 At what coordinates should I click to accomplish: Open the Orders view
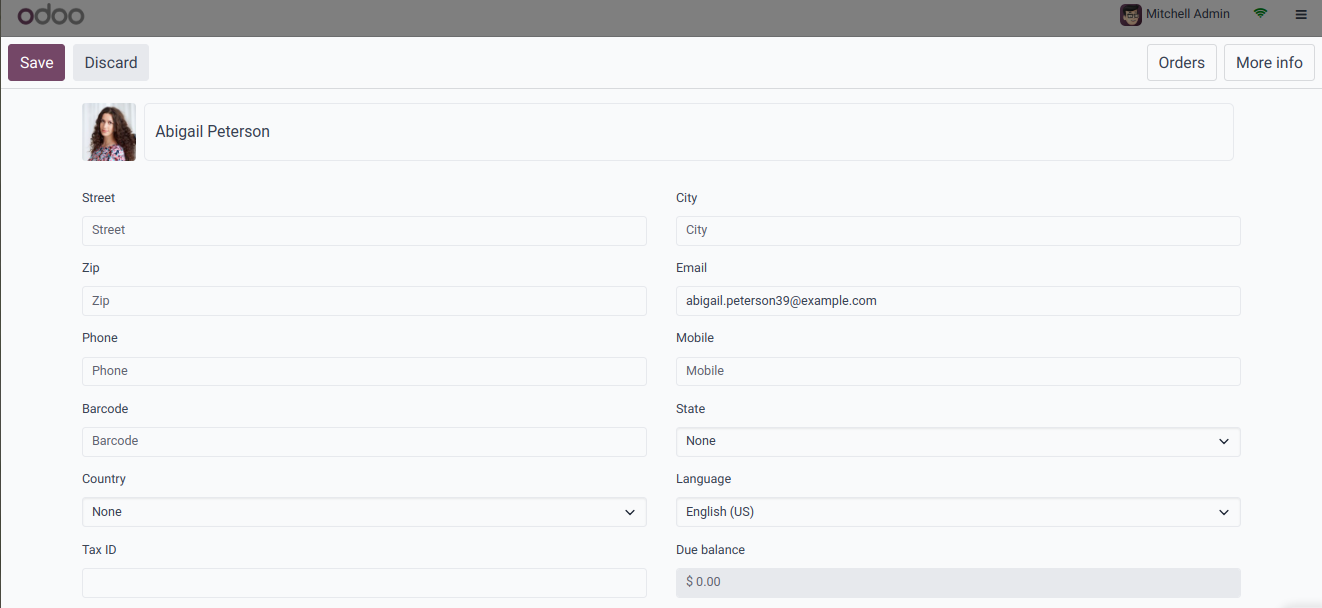(1181, 63)
